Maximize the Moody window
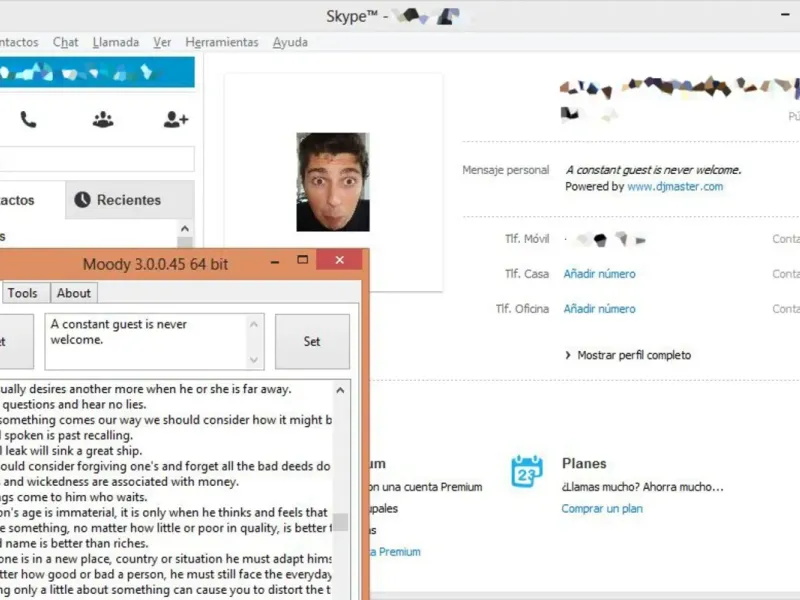 point(303,260)
